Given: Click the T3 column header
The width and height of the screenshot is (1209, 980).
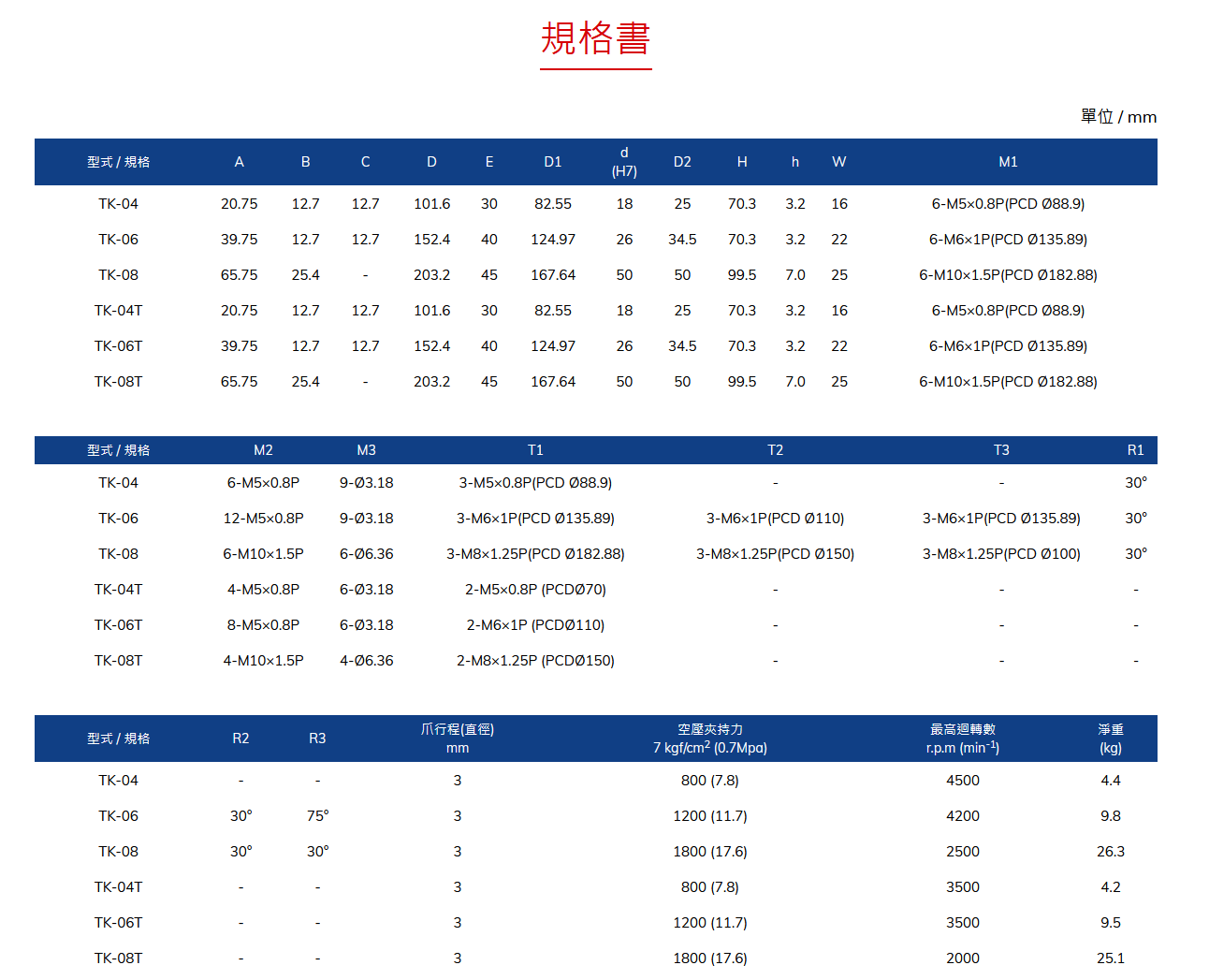Looking at the screenshot, I should 1001,450.
